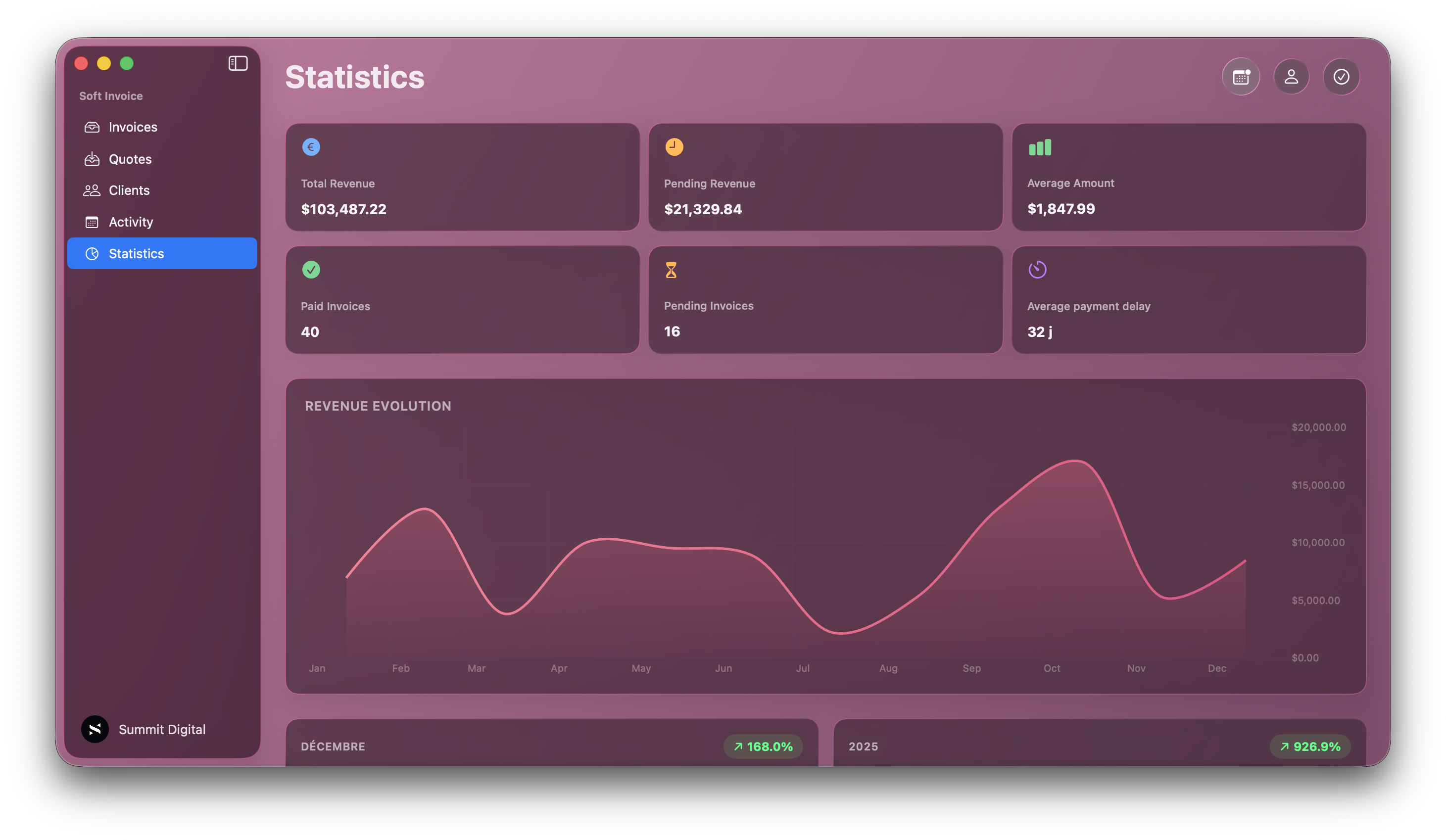
Task: Go to Quotes in the sidebar
Action: (x=162, y=159)
